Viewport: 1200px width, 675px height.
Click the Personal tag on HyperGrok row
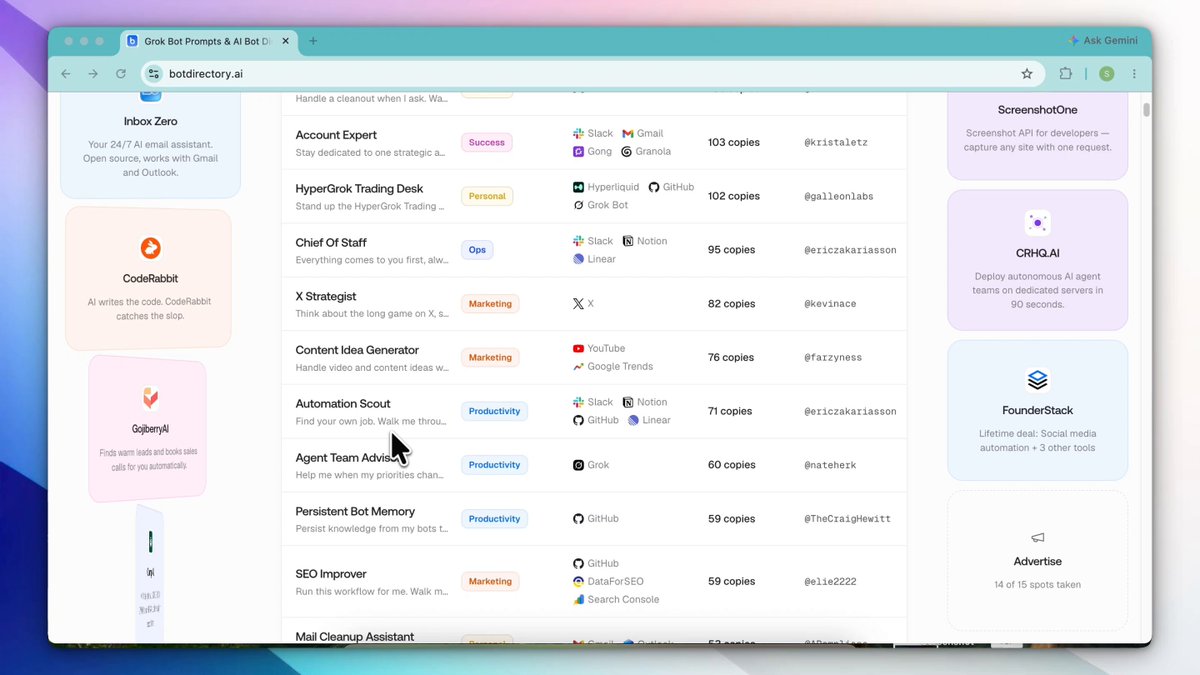pyautogui.click(x=487, y=196)
